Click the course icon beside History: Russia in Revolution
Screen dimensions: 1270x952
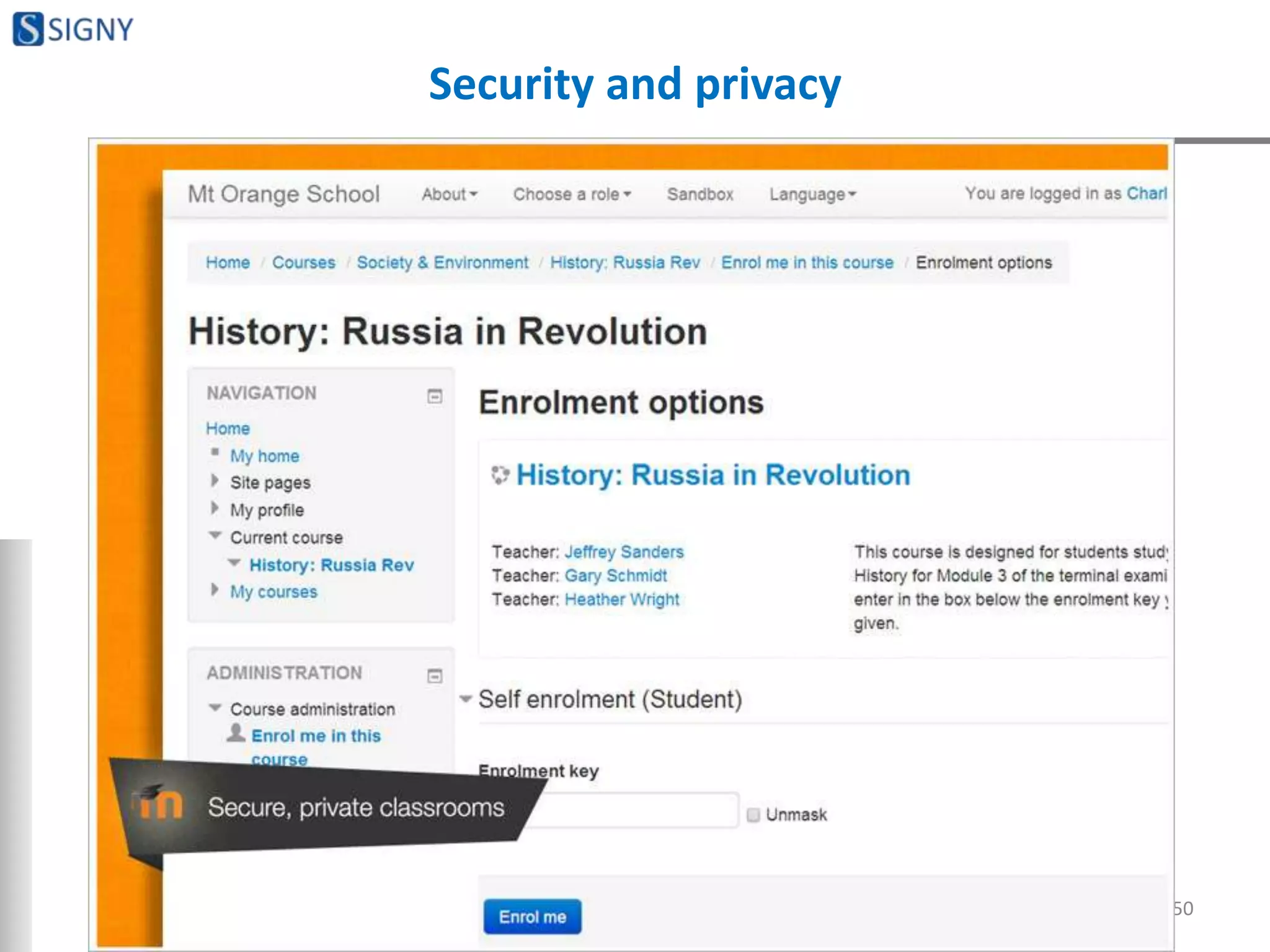[500, 475]
